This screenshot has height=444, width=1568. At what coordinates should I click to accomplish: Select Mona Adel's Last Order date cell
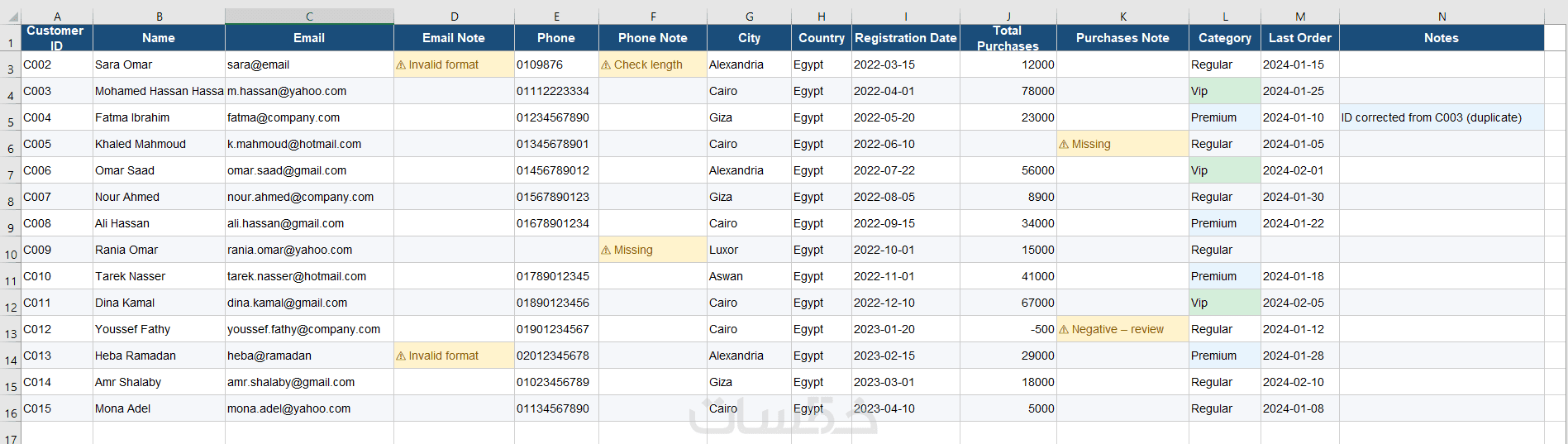click(1299, 408)
